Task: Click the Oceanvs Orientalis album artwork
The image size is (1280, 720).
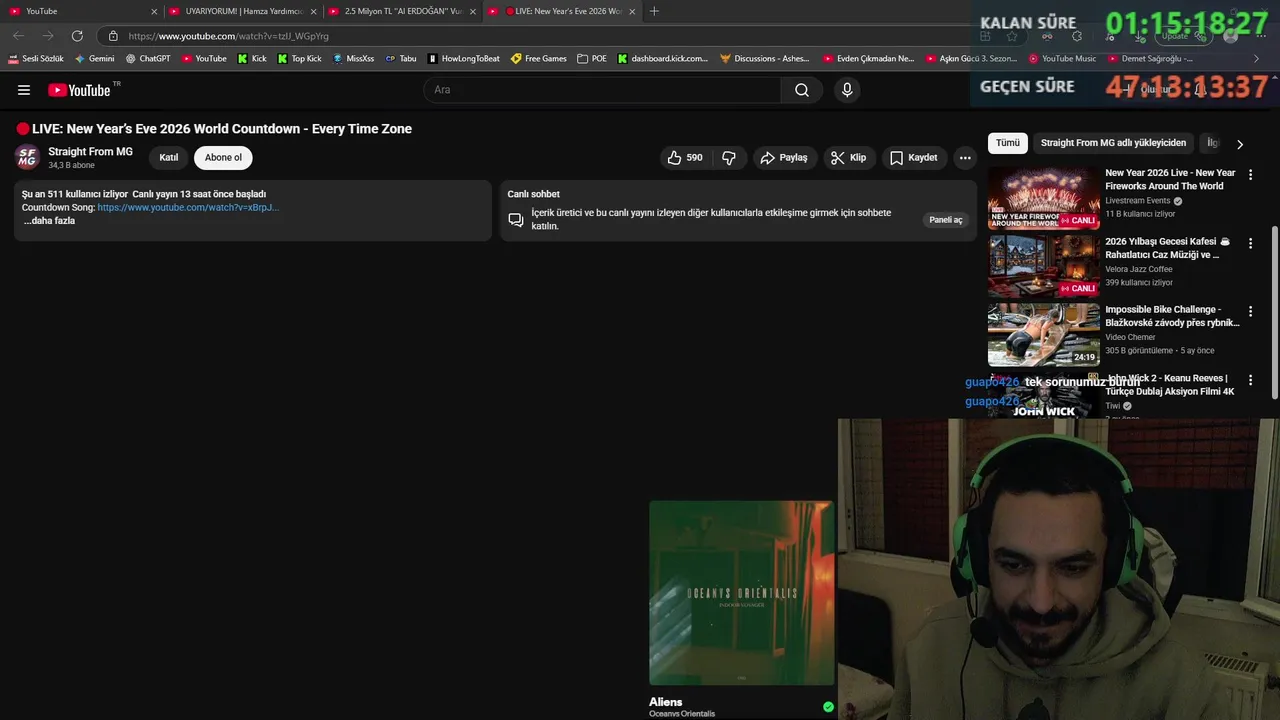Action: pos(741,593)
